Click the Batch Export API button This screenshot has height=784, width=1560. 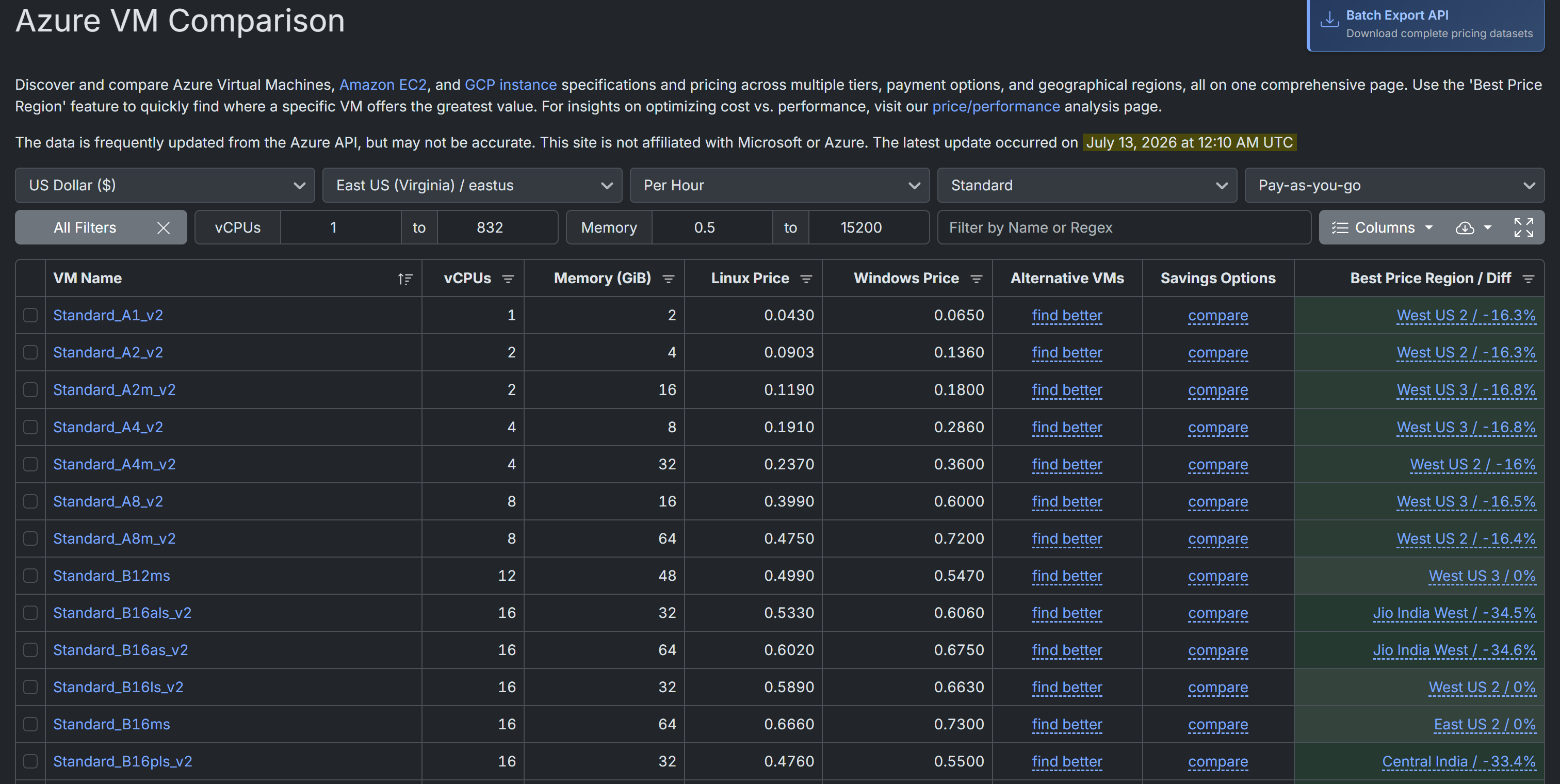coord(1425,25)
